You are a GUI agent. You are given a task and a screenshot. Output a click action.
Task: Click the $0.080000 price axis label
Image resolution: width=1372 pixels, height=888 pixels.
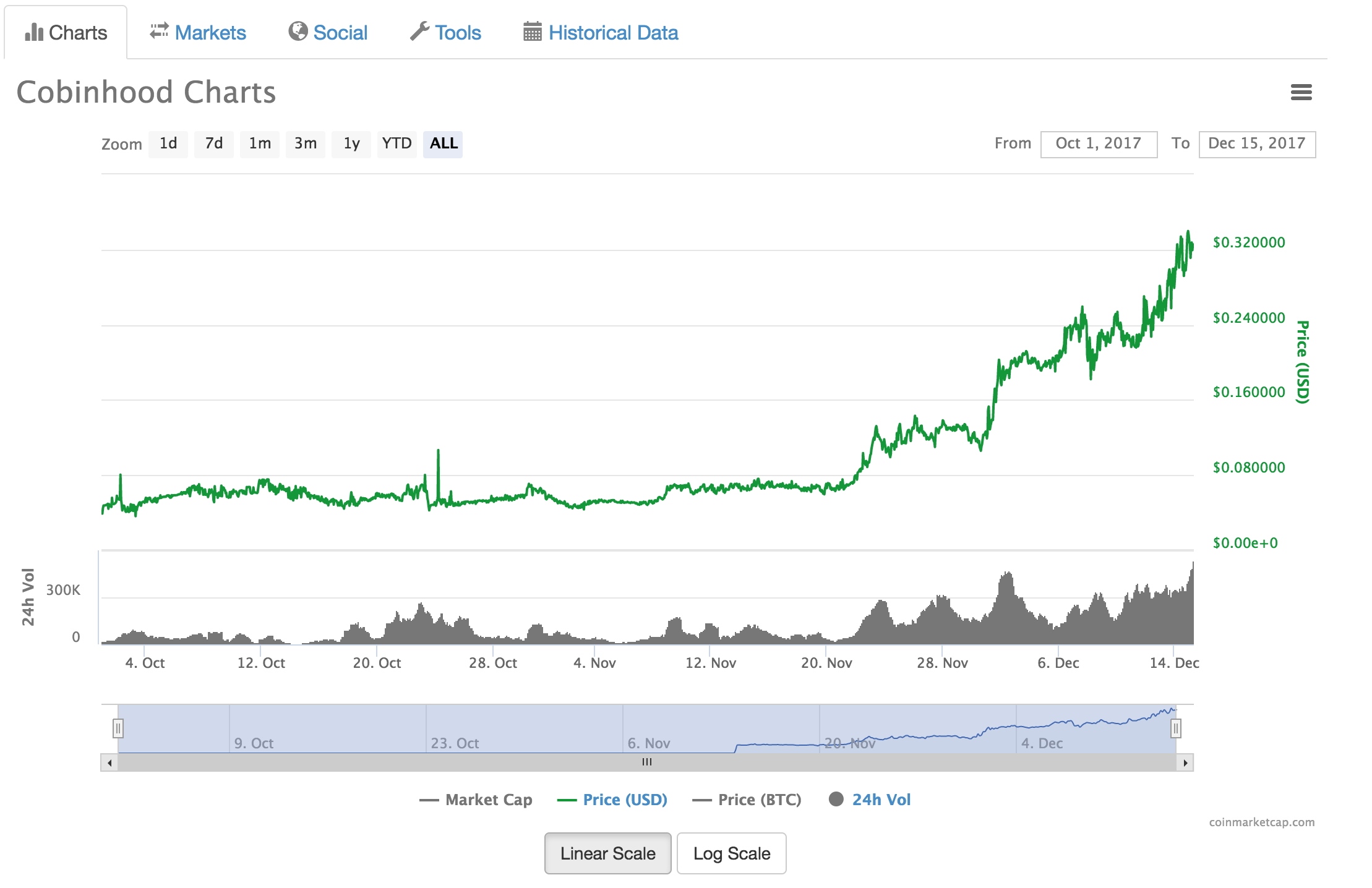coord(1249,467)
